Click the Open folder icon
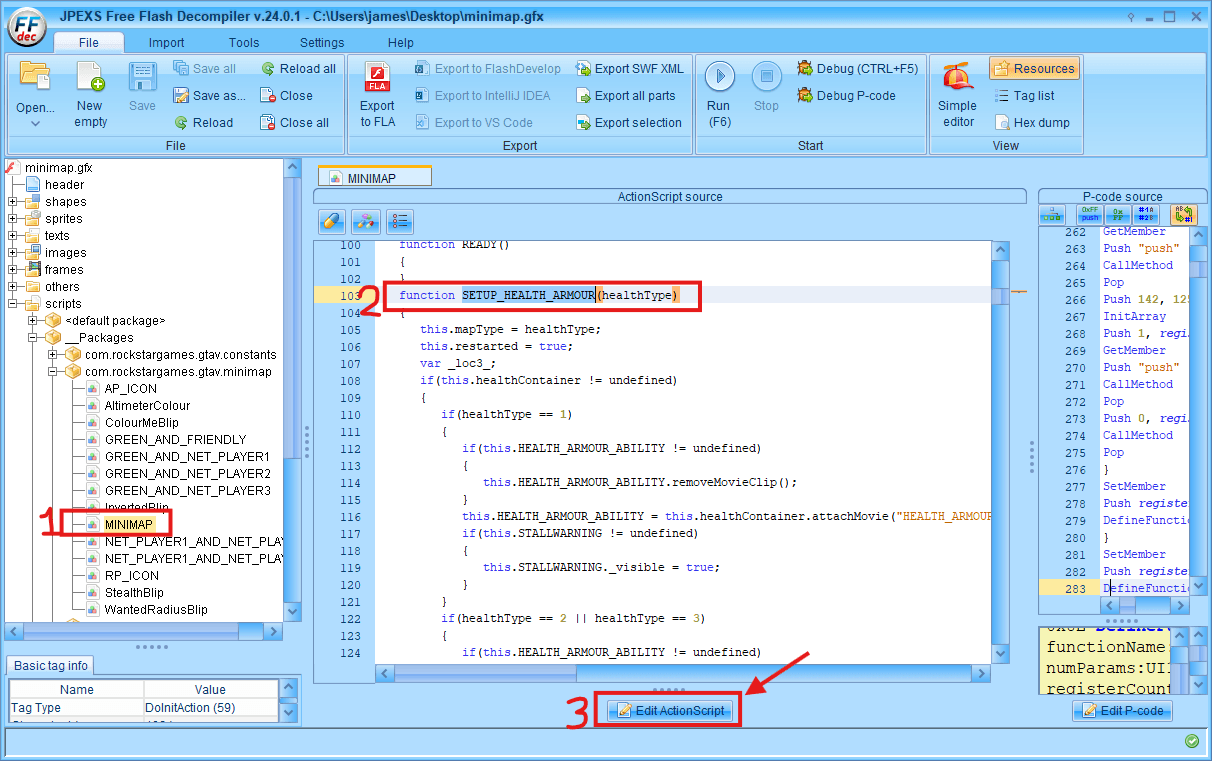This screenshot has height=761, width=1212. tap(35, 76)
